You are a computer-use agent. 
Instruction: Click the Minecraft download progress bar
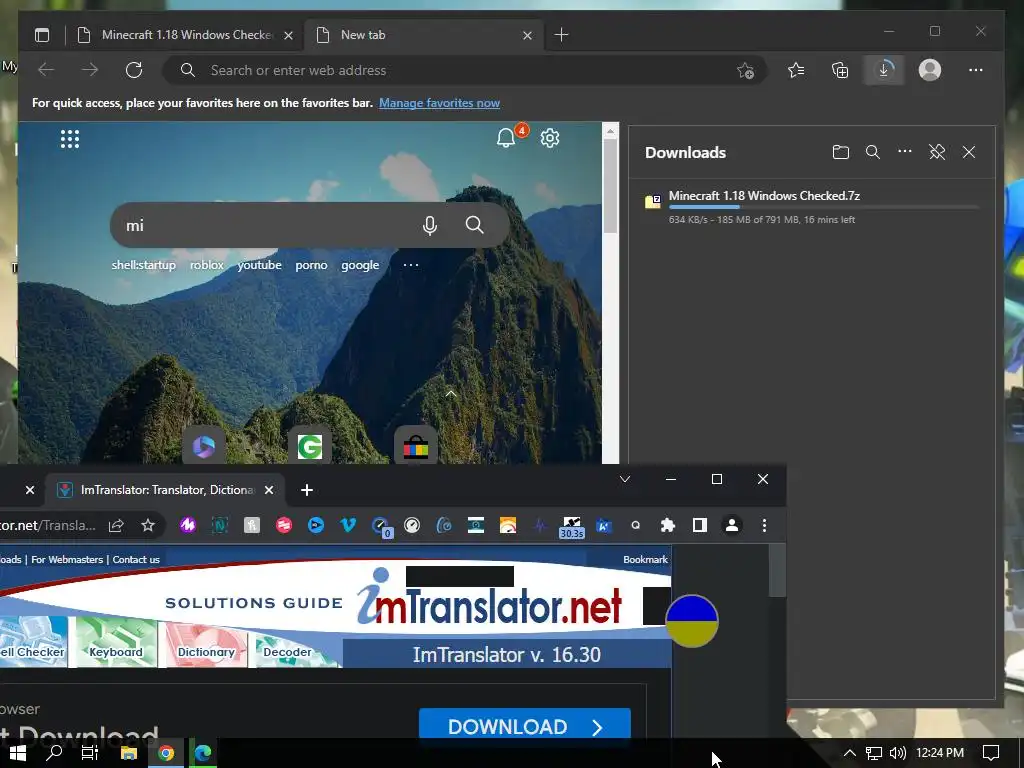point(823,207)
